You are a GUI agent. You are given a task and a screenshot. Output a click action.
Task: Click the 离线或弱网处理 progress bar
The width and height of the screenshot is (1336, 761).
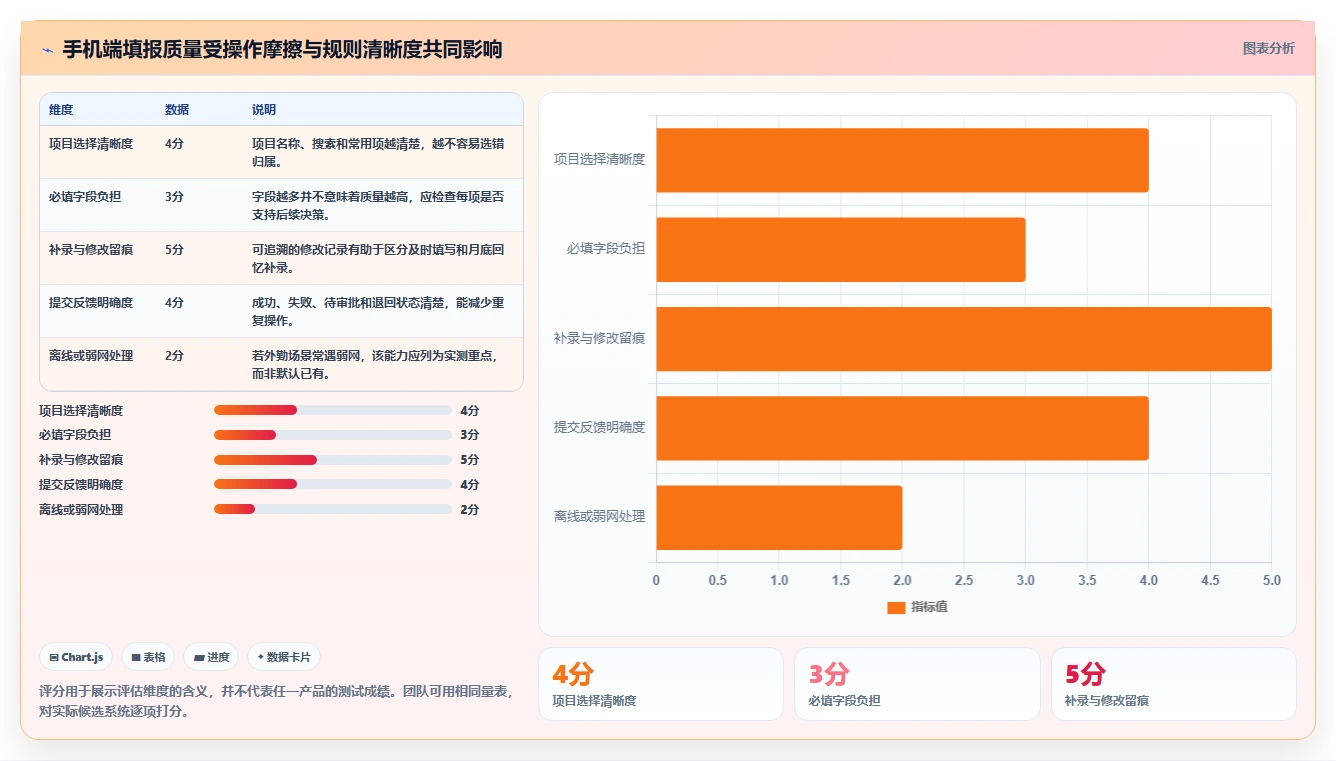click(x=333, y=509)
